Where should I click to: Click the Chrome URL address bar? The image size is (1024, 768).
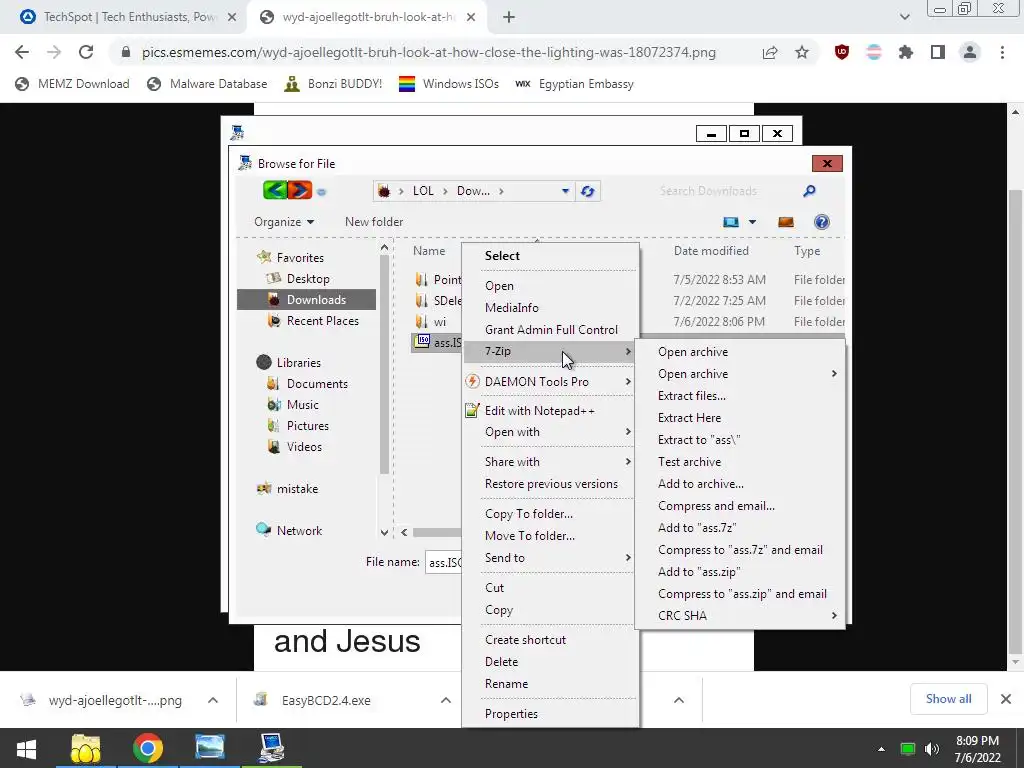(428, 52)
